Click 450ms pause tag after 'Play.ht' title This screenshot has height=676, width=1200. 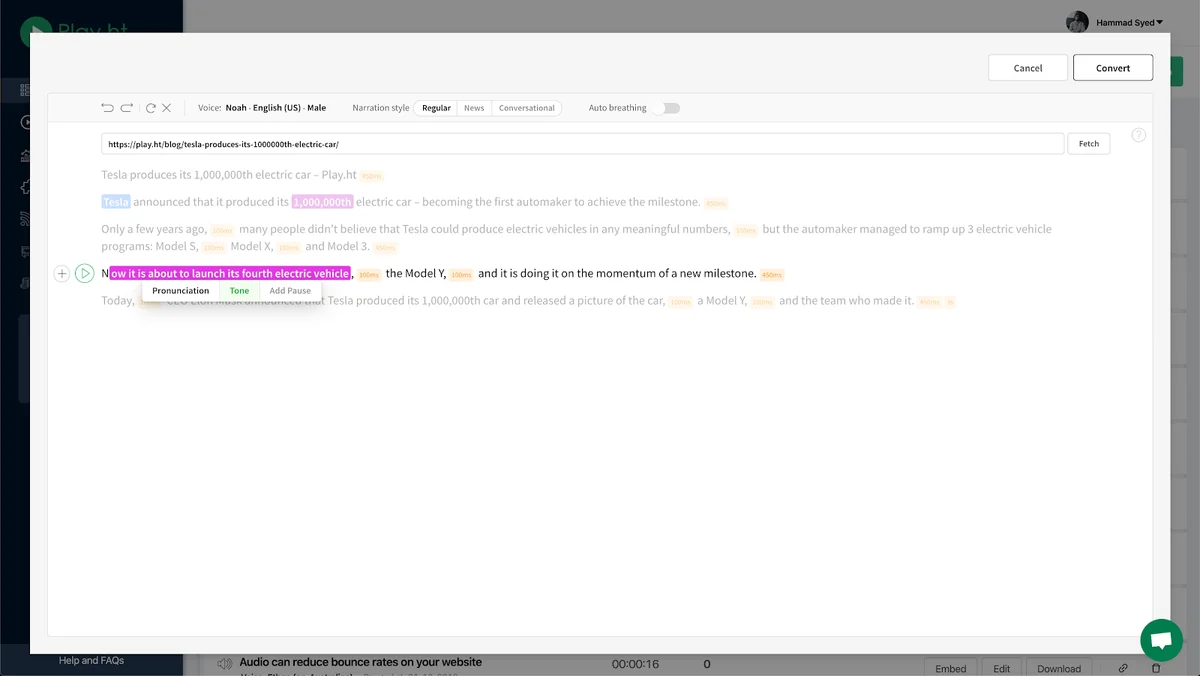tap(371, 176)
